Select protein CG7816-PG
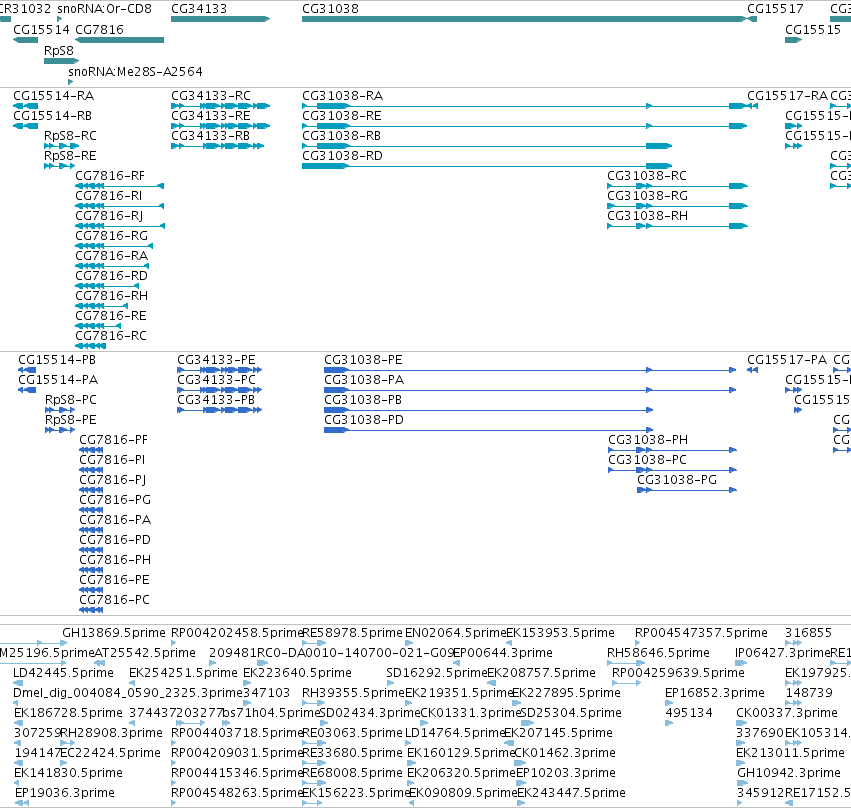 click(x=115, y=500)
